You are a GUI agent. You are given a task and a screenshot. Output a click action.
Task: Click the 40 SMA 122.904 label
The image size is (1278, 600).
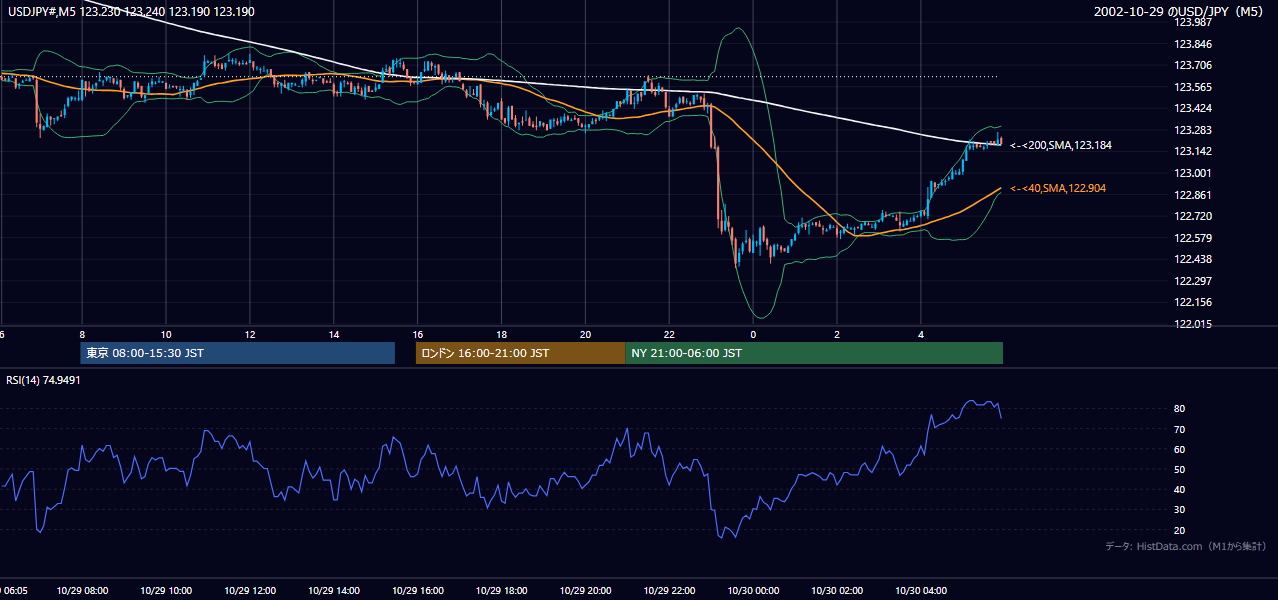(x=1058, y=188)
